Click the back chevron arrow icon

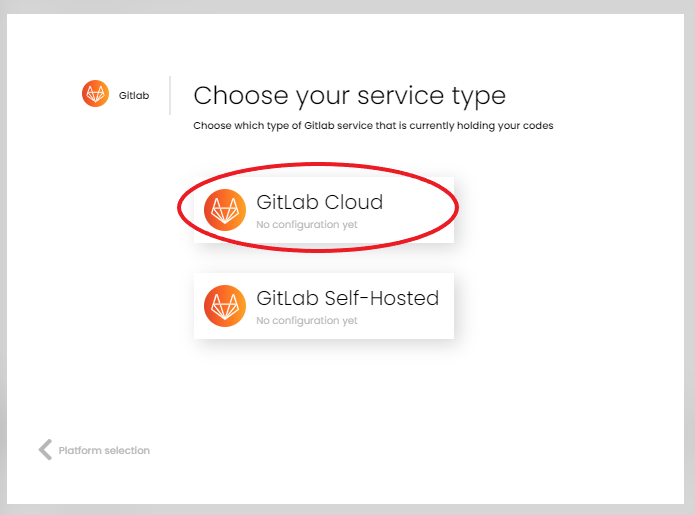click(45, 450)
